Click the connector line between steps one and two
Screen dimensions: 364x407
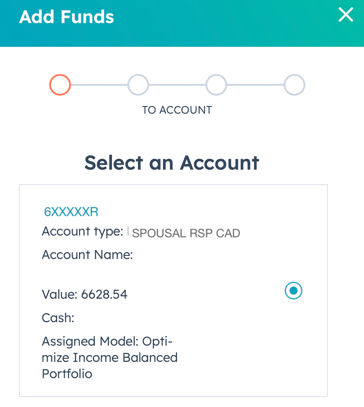[99, 85]
